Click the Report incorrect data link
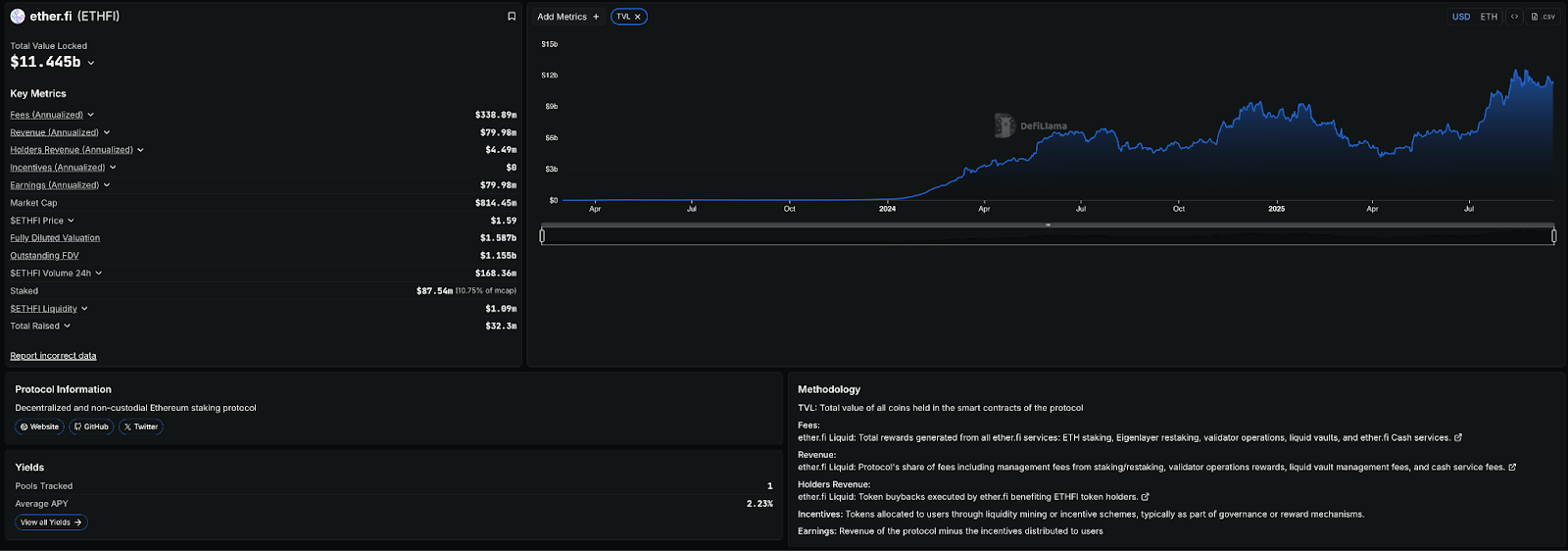The width and height of the screenshot is (1568, 551). click(x=53, y=356)
